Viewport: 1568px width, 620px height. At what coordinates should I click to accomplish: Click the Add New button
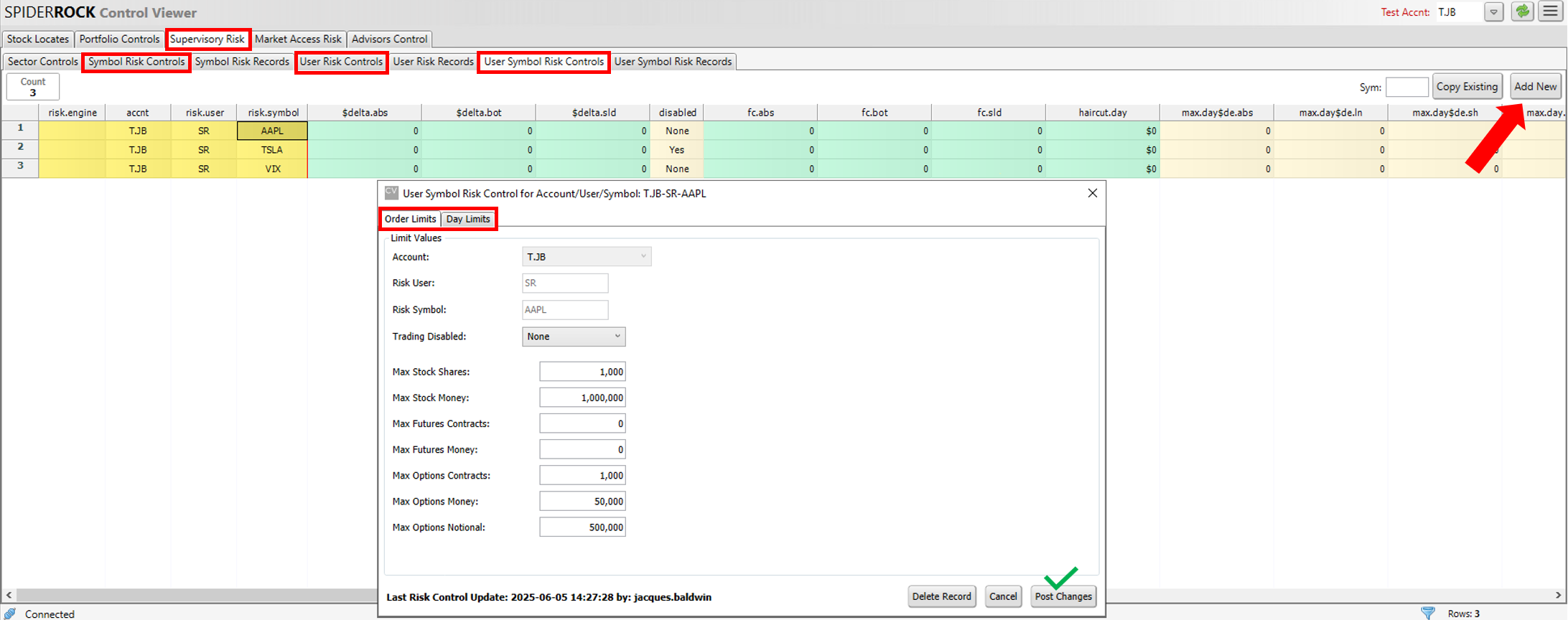1535,86
